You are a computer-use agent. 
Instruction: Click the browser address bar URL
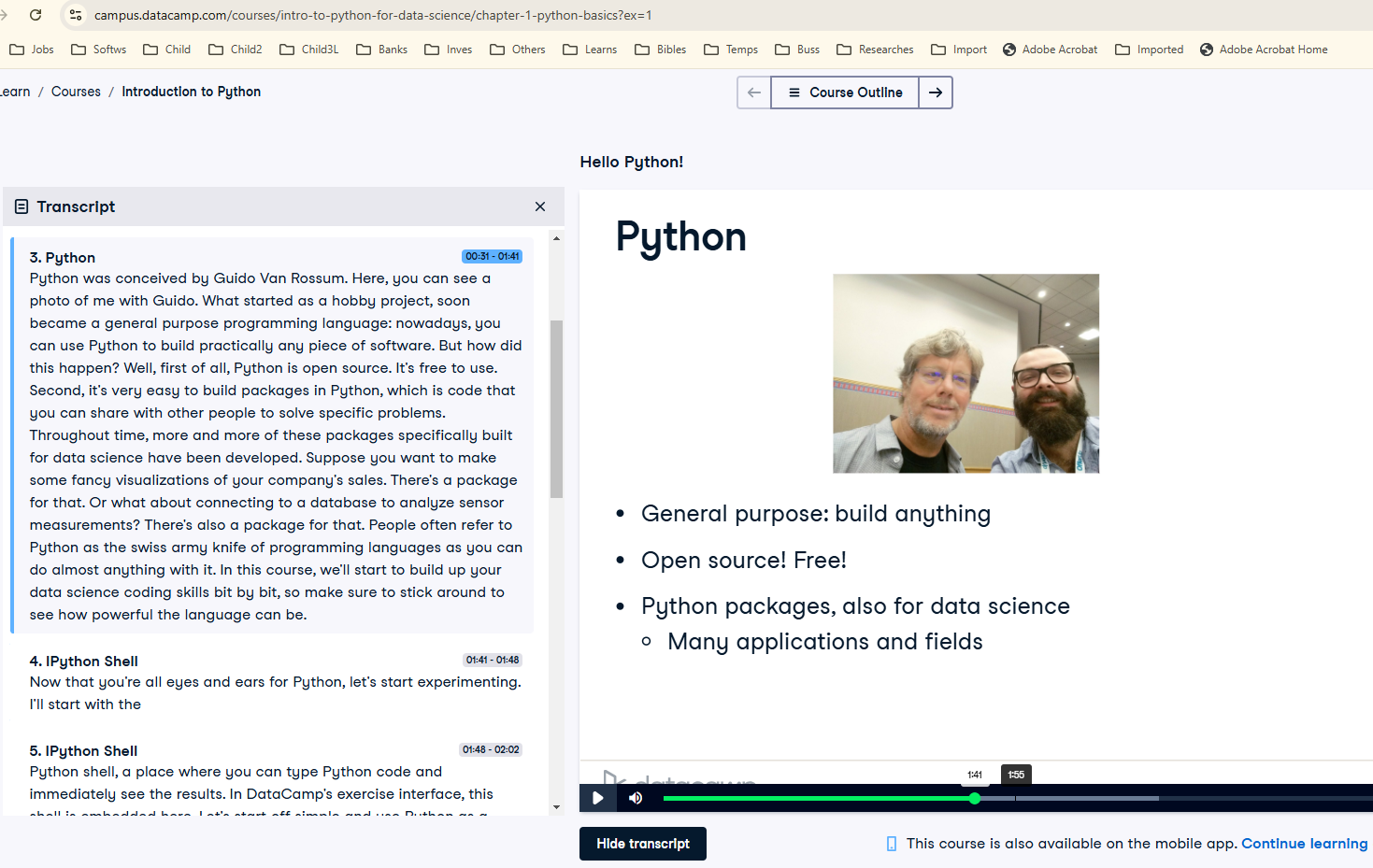[x=373, y=15]
